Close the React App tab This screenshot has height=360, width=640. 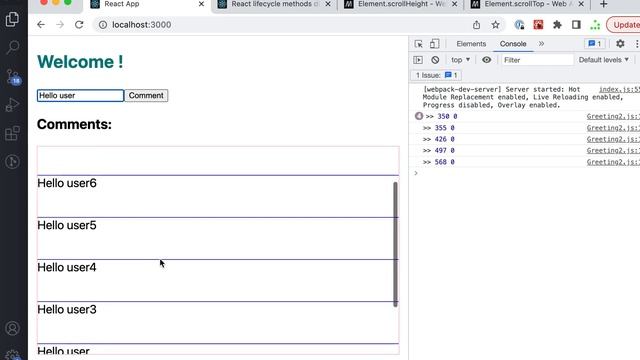point(201,4)
